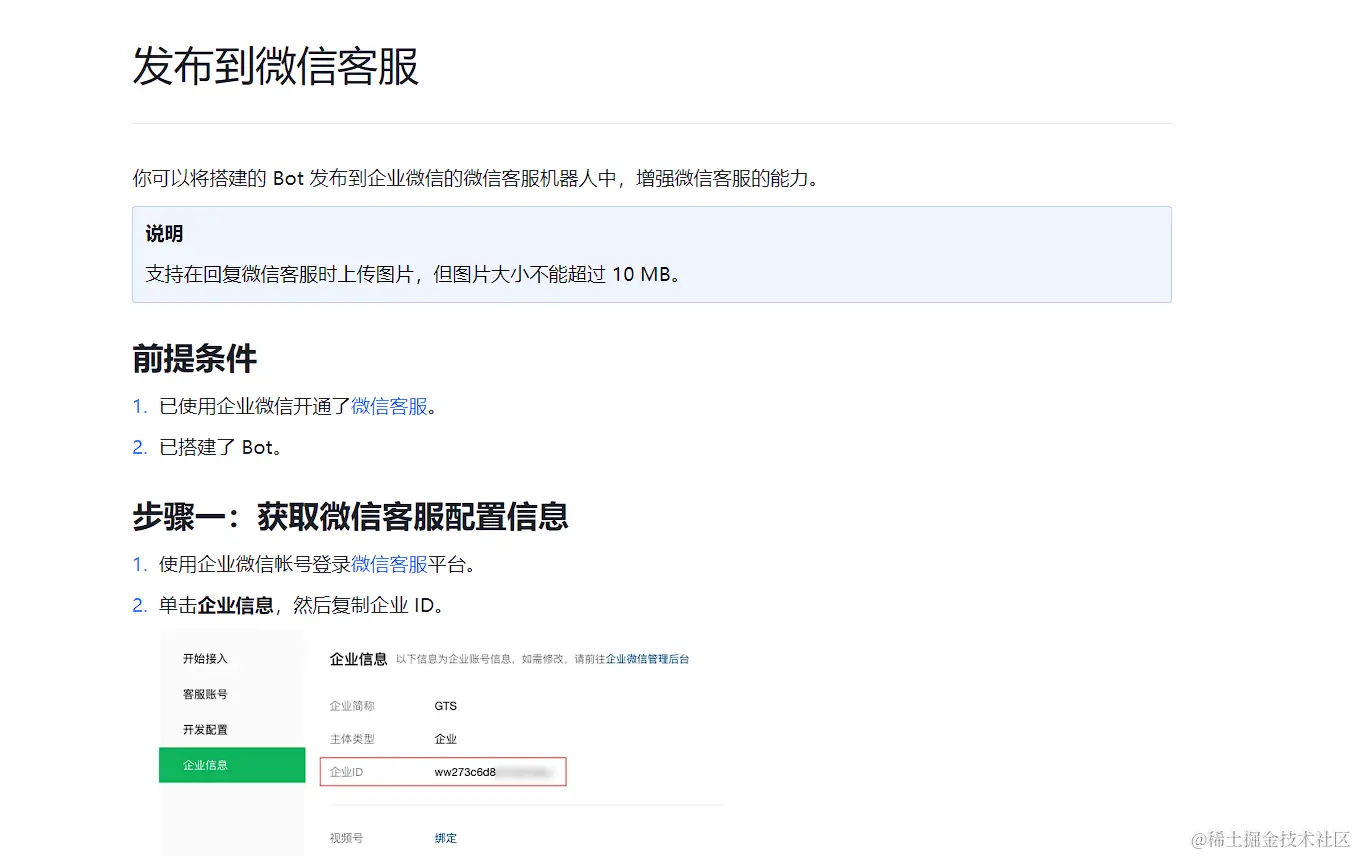Image resolution: width=1357 pixels, height=856 pixels.
Task: Click the 使用企业微信帐号登录 text in step 1
Action: [x=255, y=564]
